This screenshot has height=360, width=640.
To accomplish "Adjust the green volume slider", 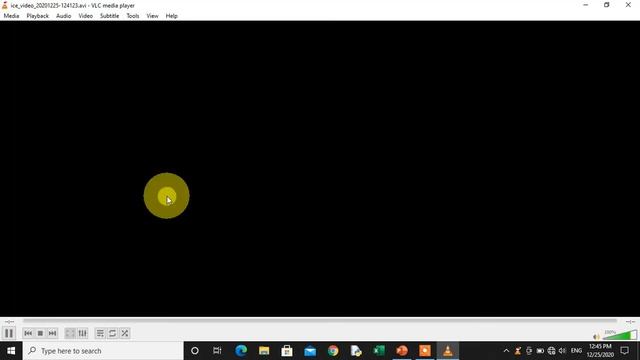I will tap(620, 335).
